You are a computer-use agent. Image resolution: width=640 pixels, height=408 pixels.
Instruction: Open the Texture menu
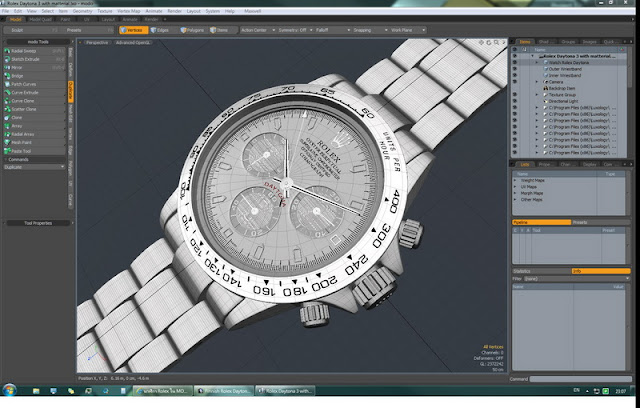tap(104, 11)
